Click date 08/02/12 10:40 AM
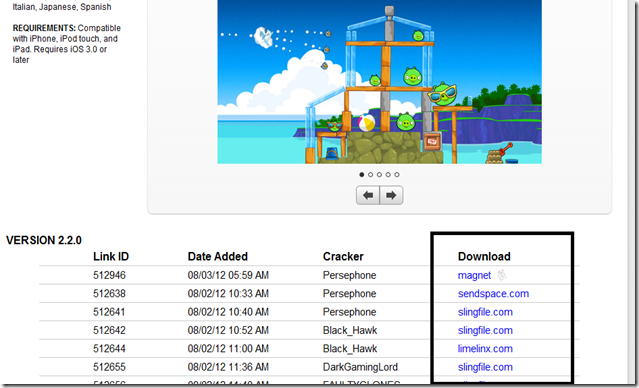Image resolution: width=639 pixels, height=388 pixels. tap(228, 312)
